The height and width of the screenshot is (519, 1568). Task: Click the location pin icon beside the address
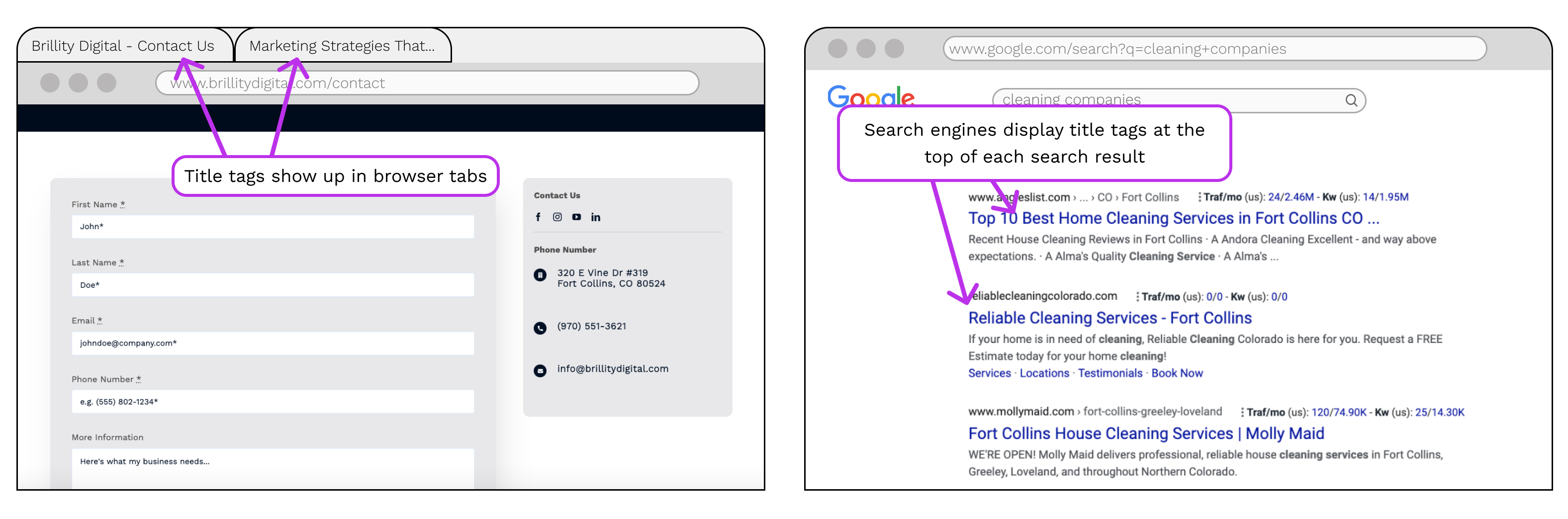(x=541, y=275)
